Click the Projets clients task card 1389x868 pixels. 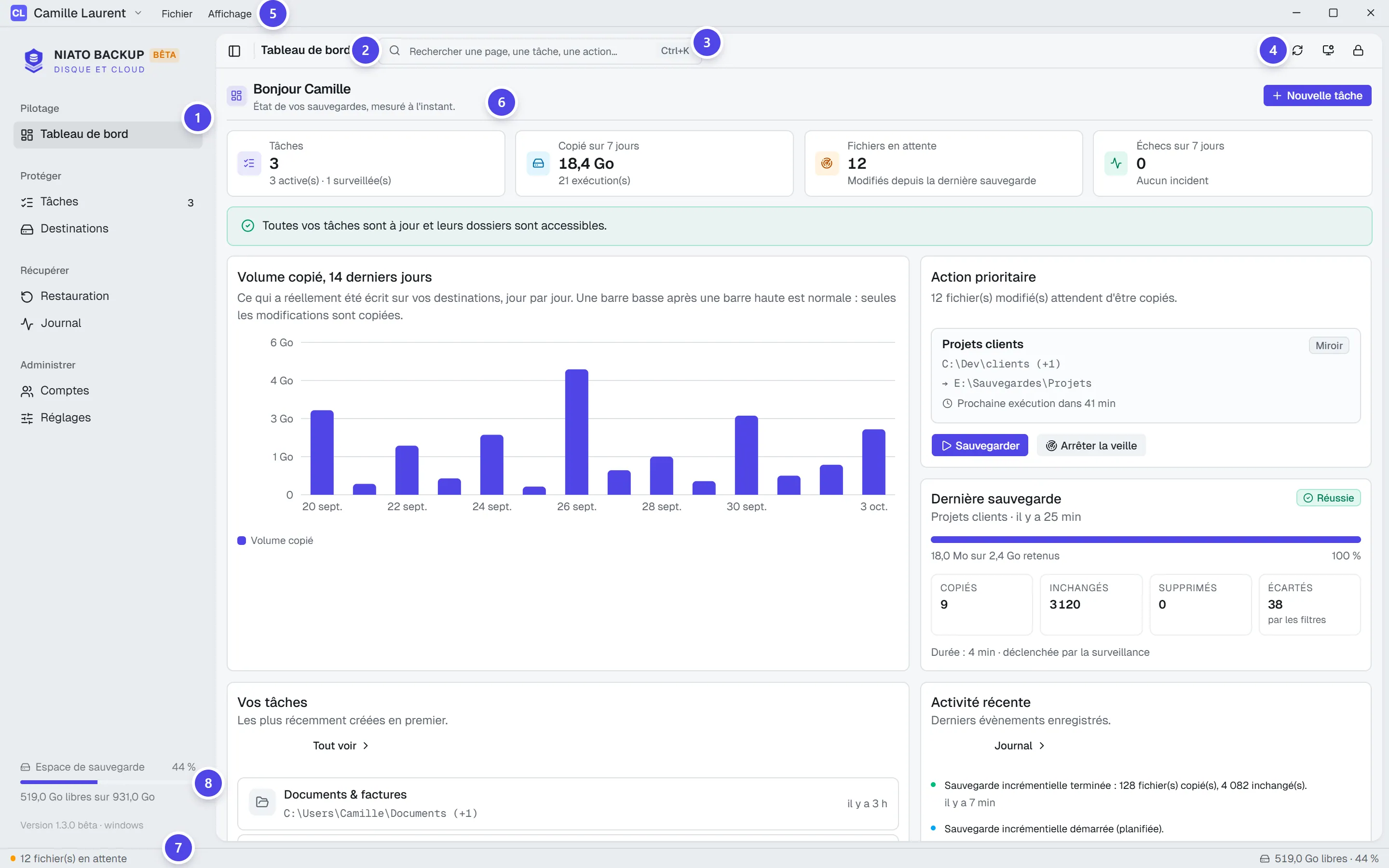point(1145,376)
